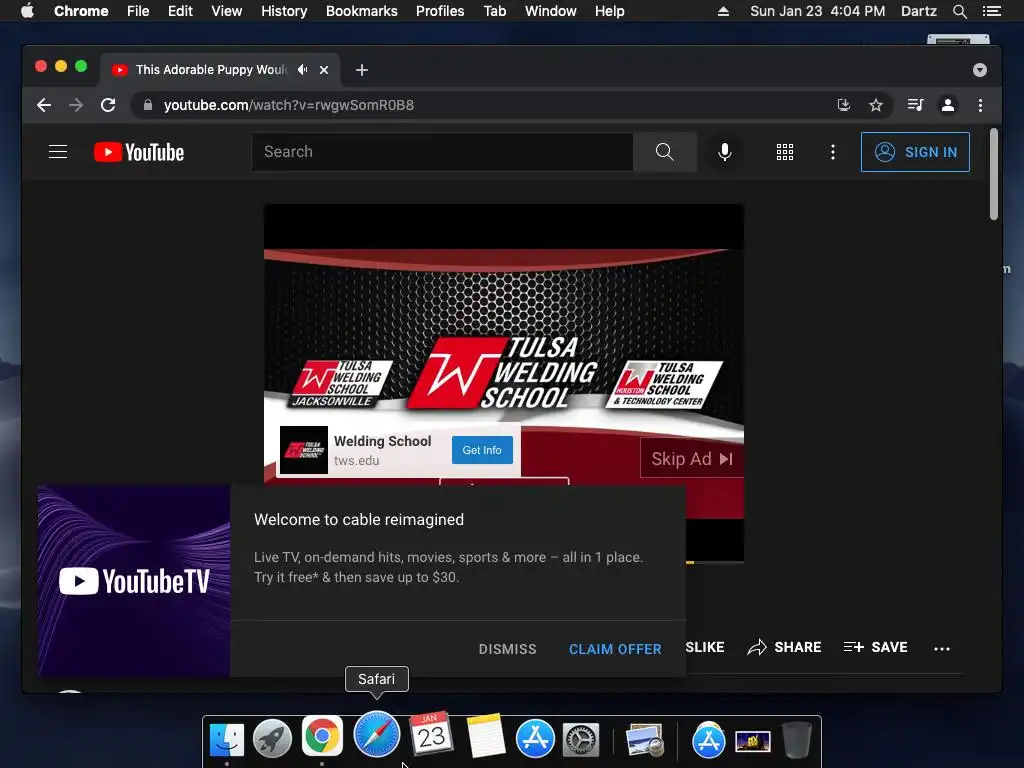Open the File menu
The height and width of the screenshot is (768, 1024).
pyautogui.click(x=138, y=11)
